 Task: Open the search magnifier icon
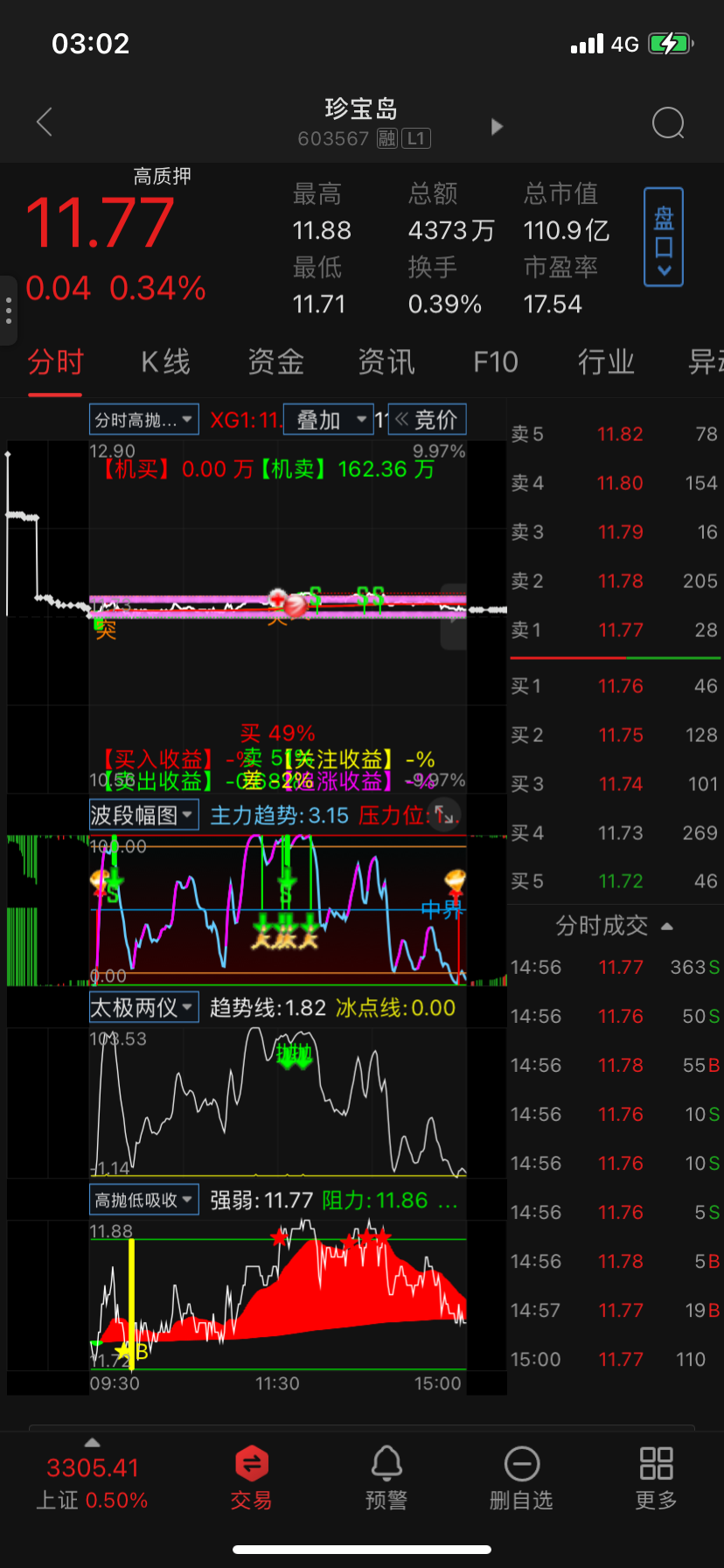668,123
